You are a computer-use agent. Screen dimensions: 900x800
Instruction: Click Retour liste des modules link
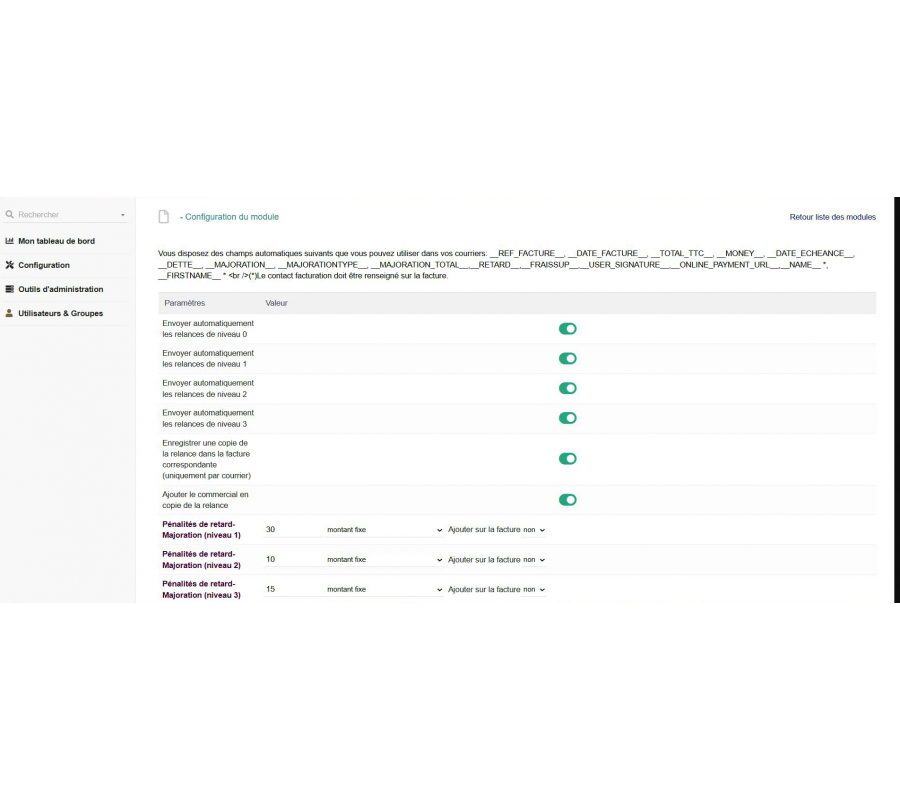tap(832, 217)
